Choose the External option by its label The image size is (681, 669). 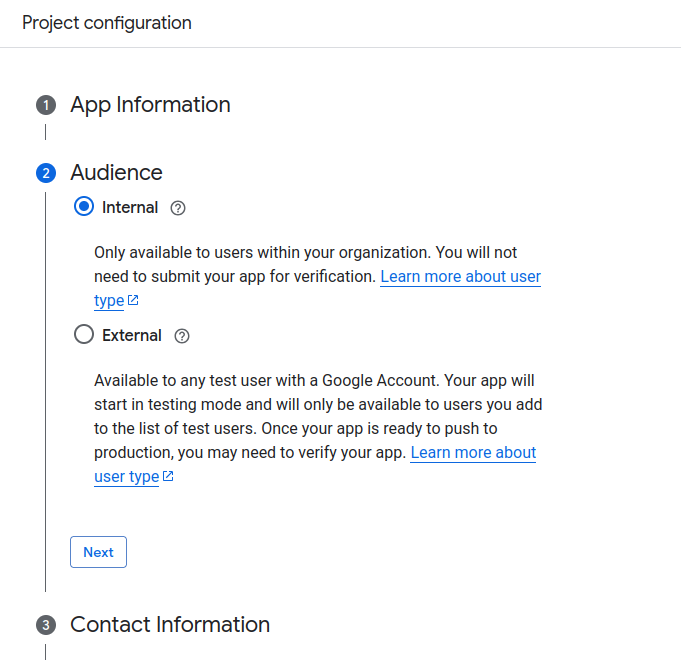[132, 336]
